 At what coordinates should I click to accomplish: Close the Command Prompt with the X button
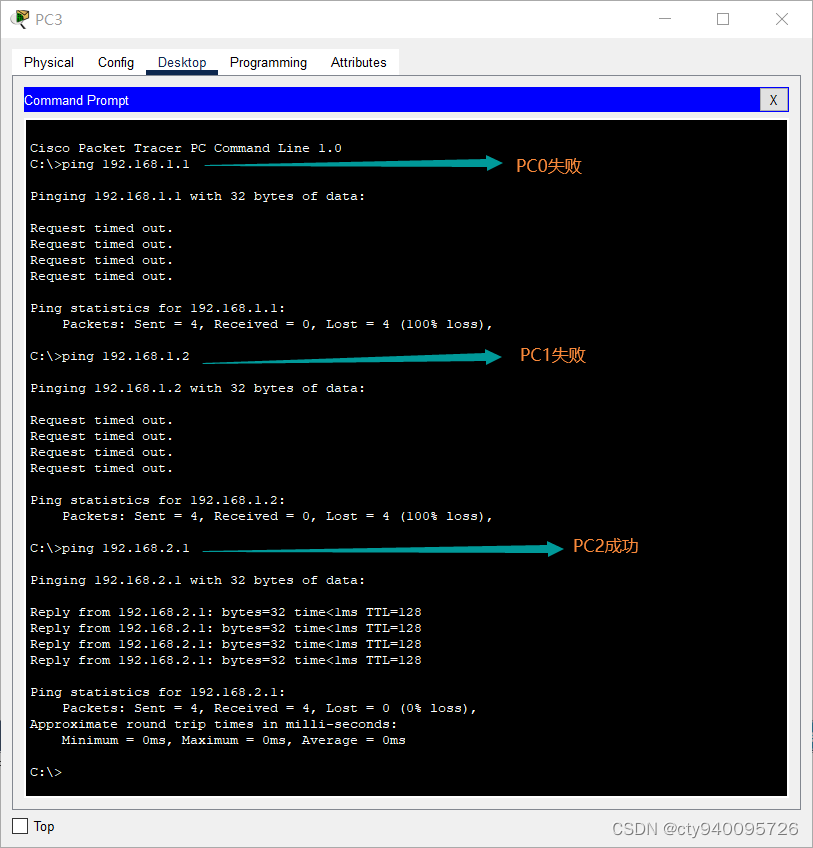tap(774, 100)
